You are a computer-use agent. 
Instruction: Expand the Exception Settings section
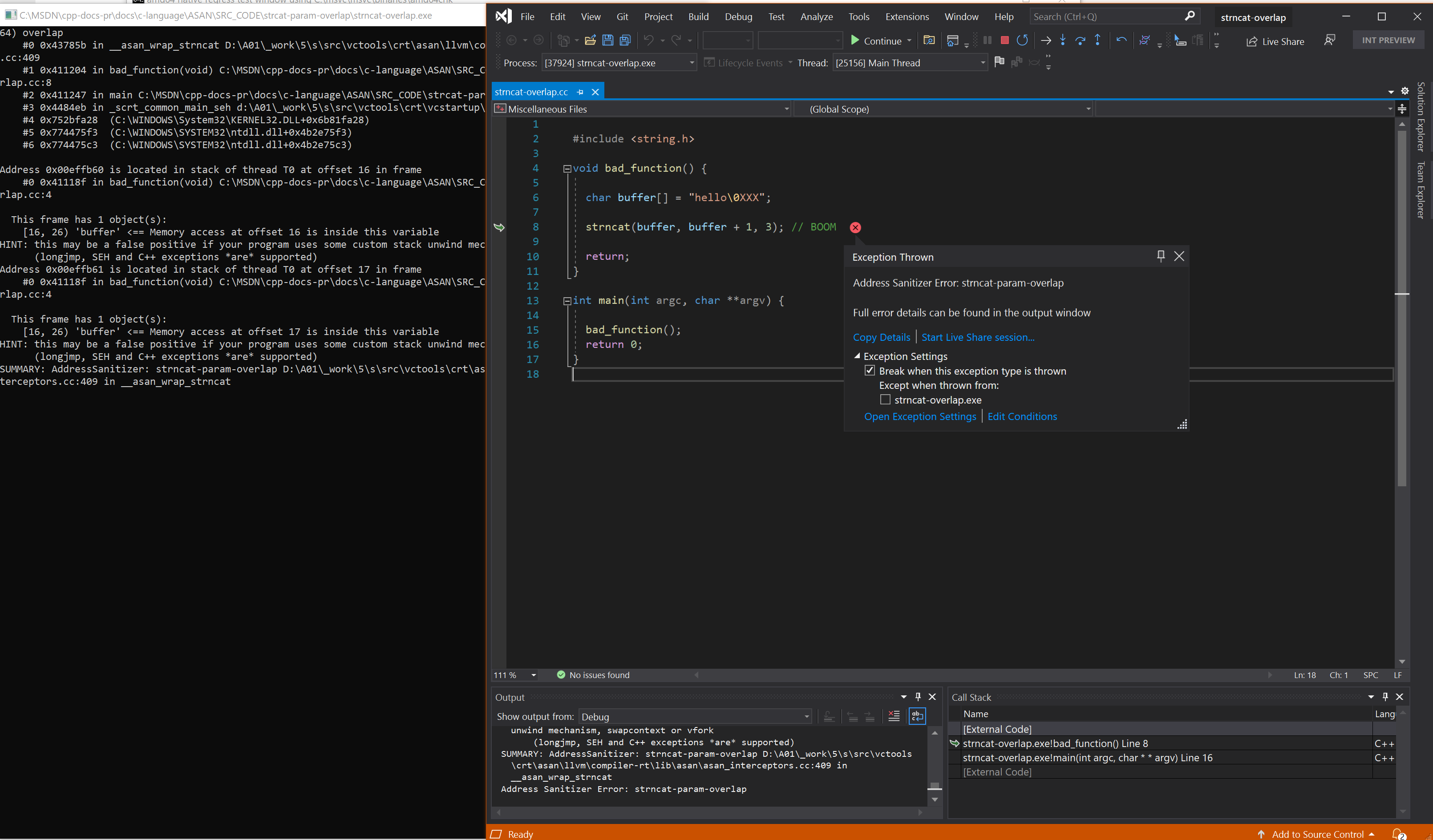click(x=857, y=356)
